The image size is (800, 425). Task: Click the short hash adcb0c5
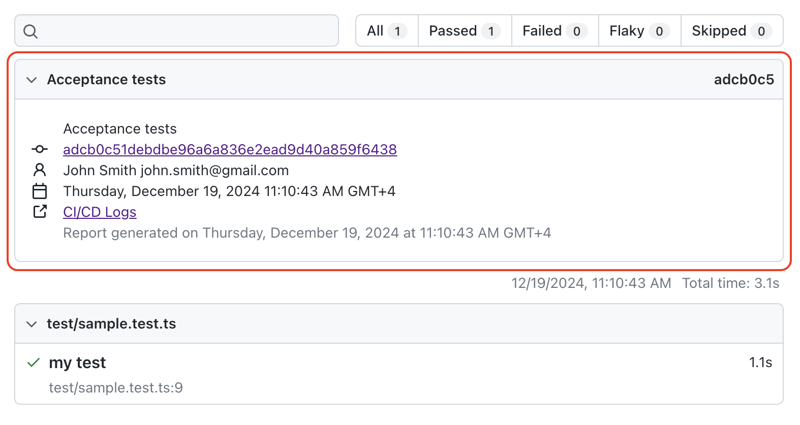point(743,80)
